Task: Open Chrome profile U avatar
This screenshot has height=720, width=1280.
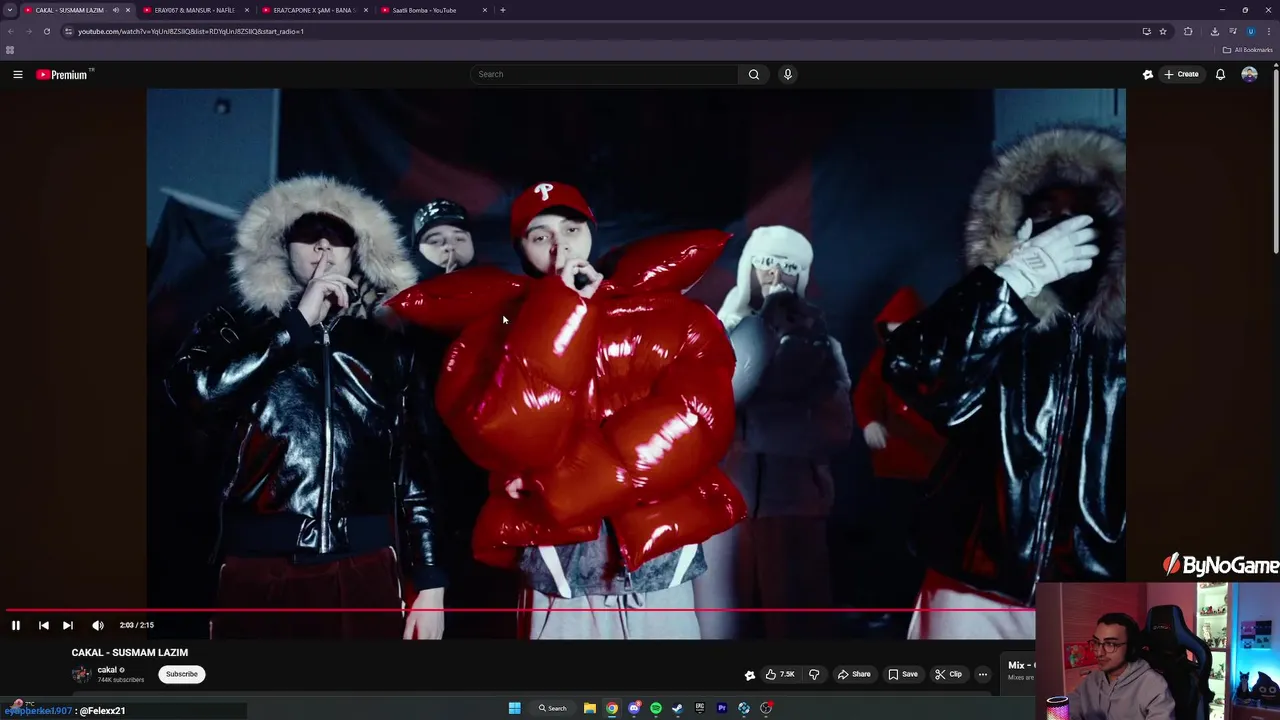Action: tap(1250, 31)
